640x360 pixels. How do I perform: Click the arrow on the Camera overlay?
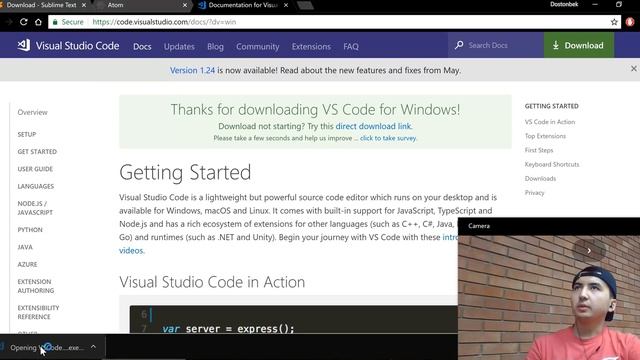pyautogui.click(x=589, y=251)
